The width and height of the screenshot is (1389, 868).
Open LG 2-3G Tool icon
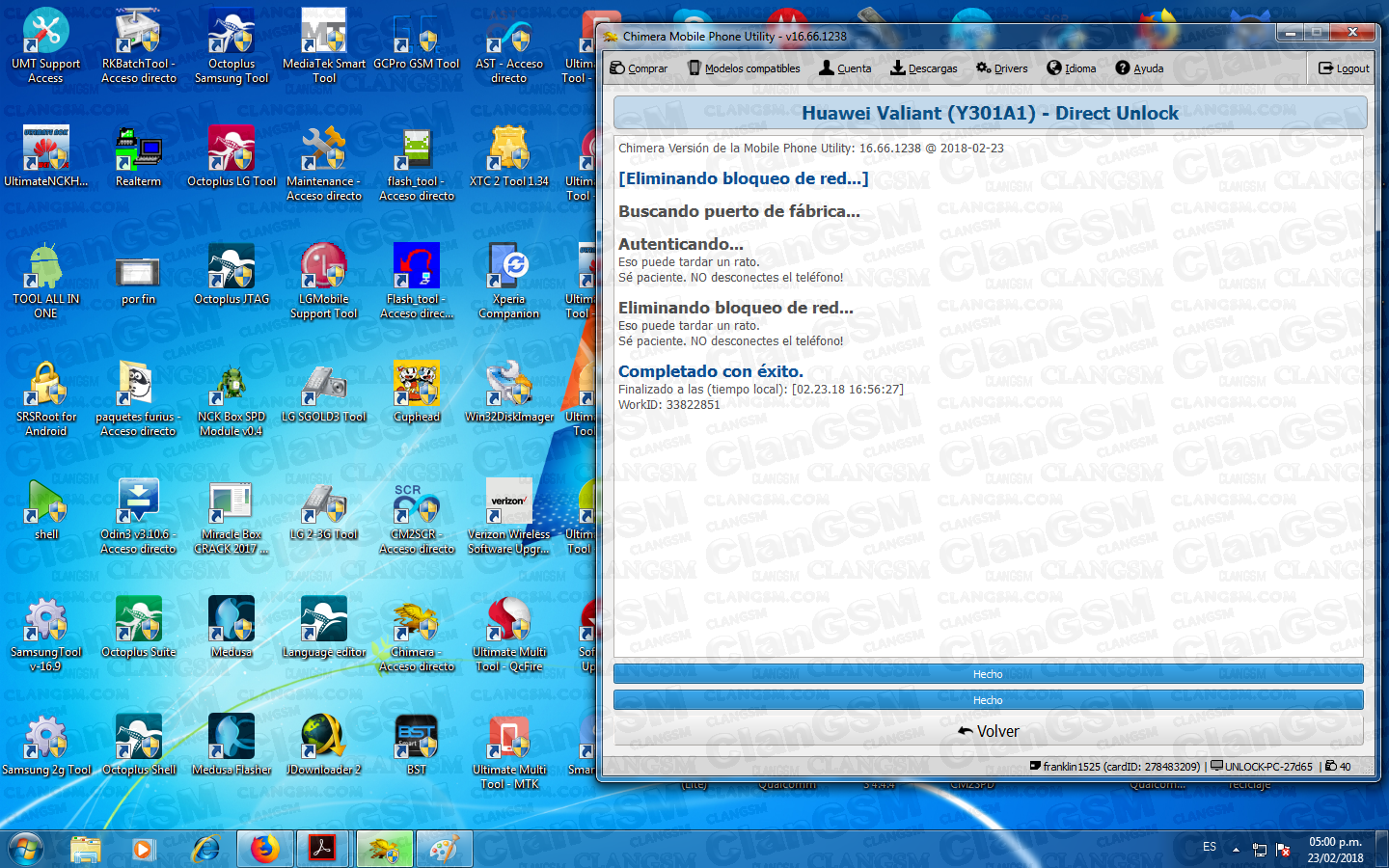[324, 509]
